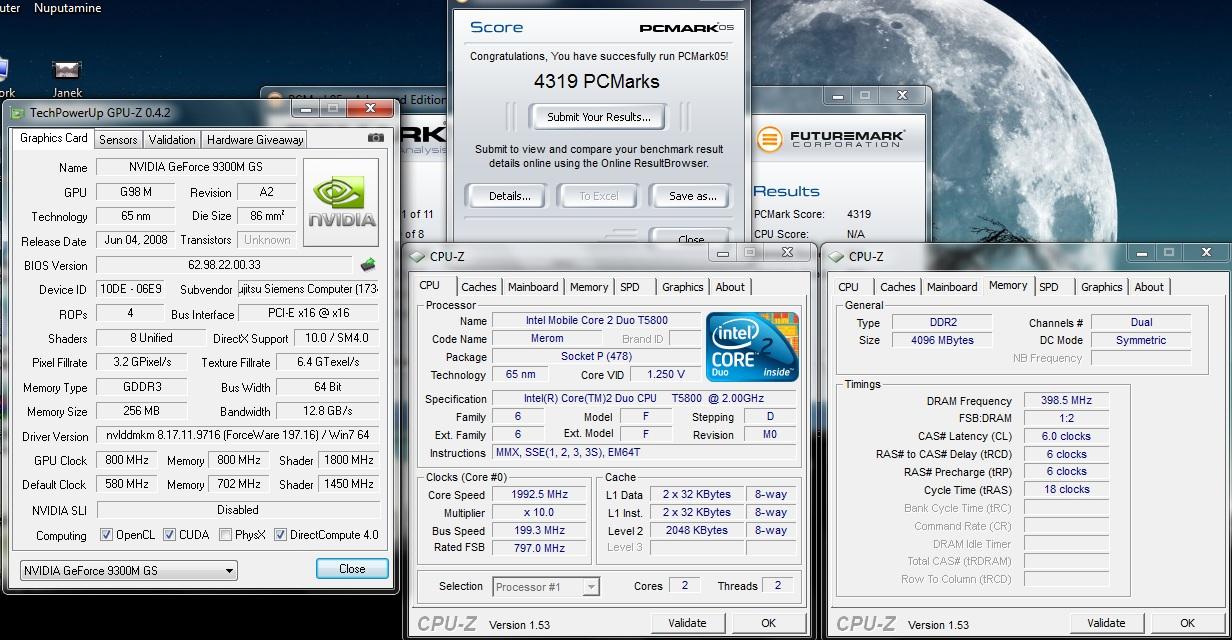
Task: Click the disabled To Excel button
Action: click(599, 196)
